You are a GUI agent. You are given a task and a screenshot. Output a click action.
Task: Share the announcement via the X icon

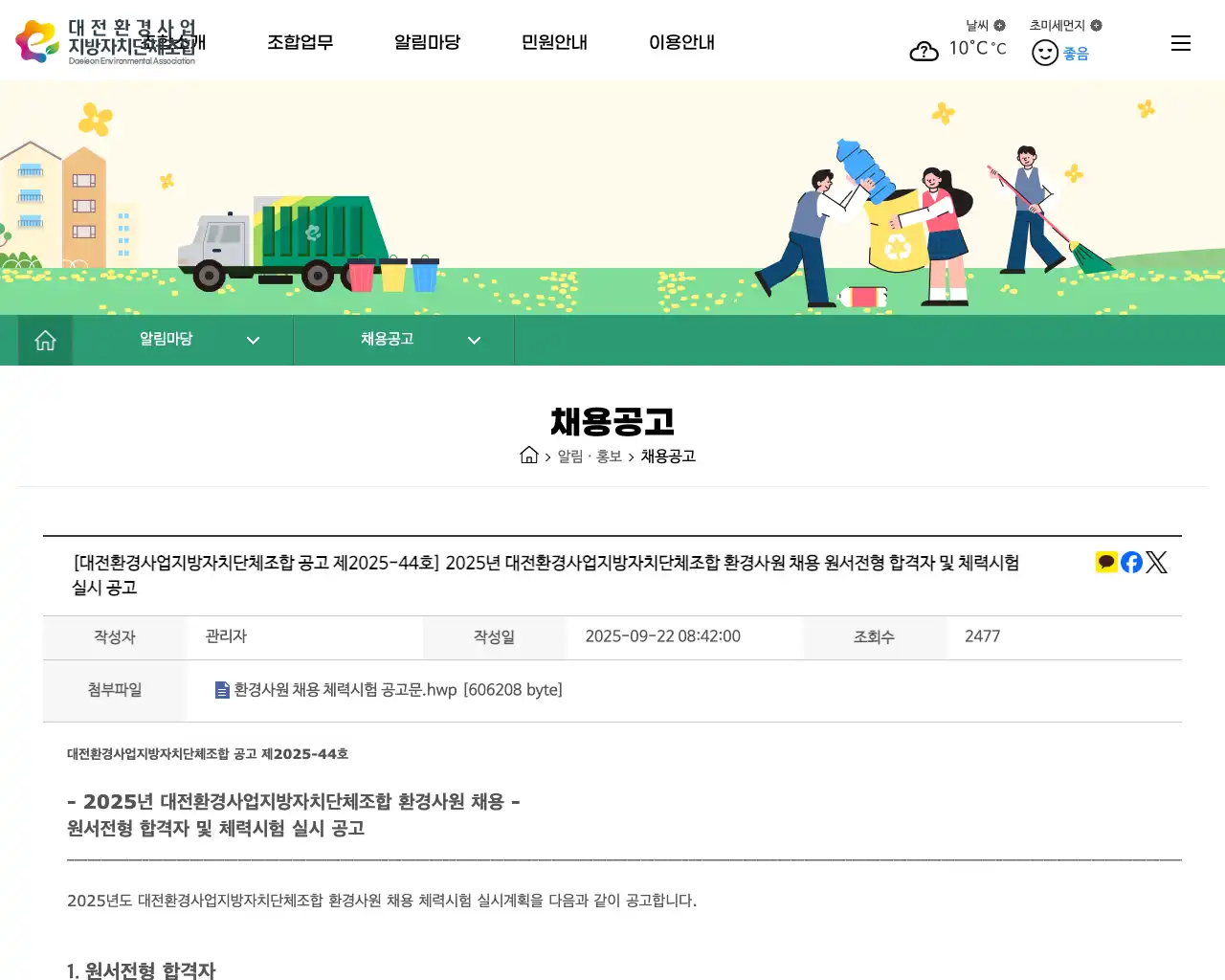click(1156, 562)
